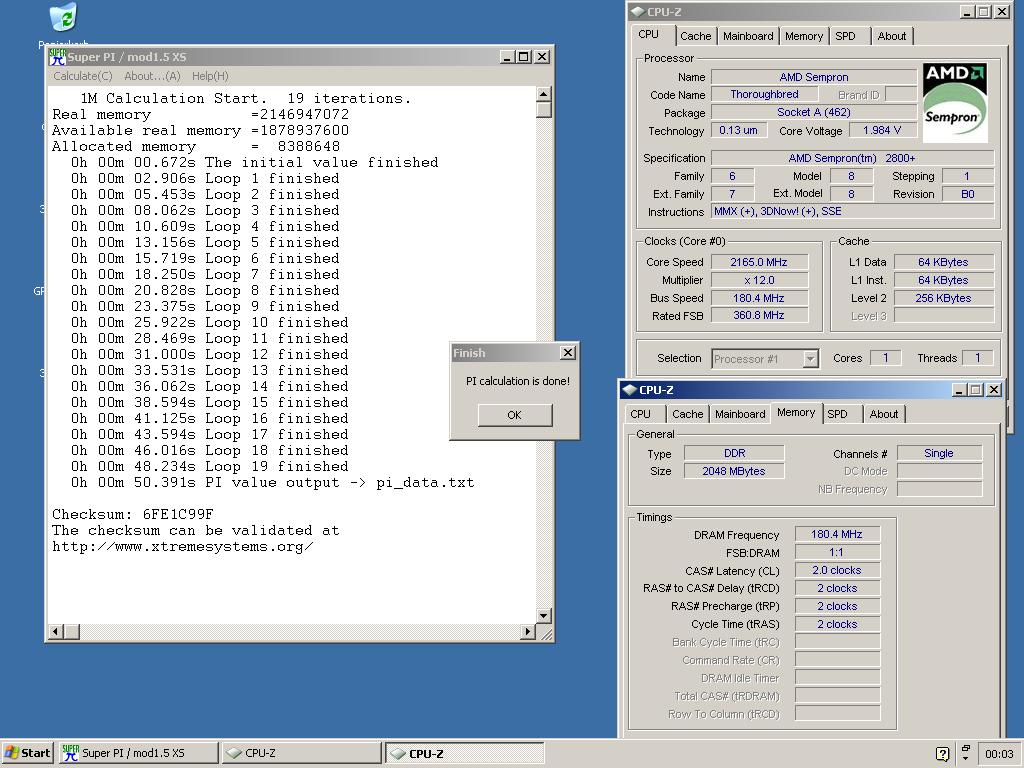Viewport: 1024px width, 768px height.
Task: Activate first CPU-Z taskbar button
Action: click(x=301, y=753)
